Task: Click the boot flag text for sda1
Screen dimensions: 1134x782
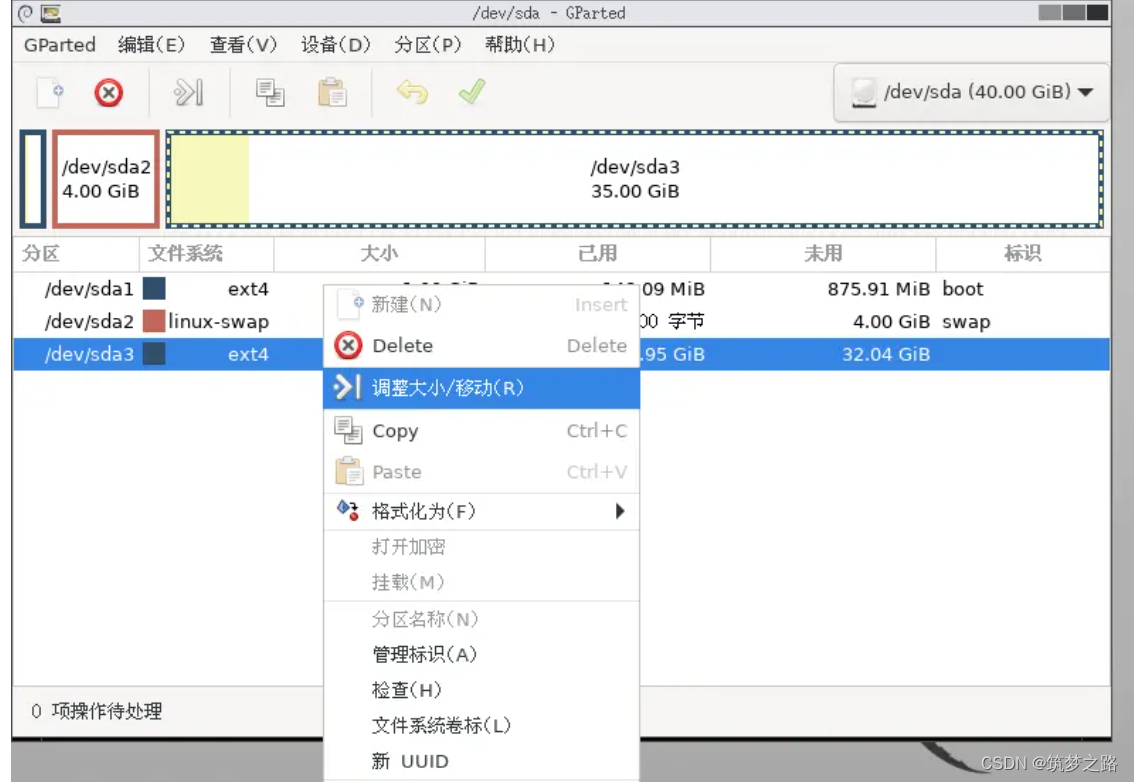Action: click(963, 289)
